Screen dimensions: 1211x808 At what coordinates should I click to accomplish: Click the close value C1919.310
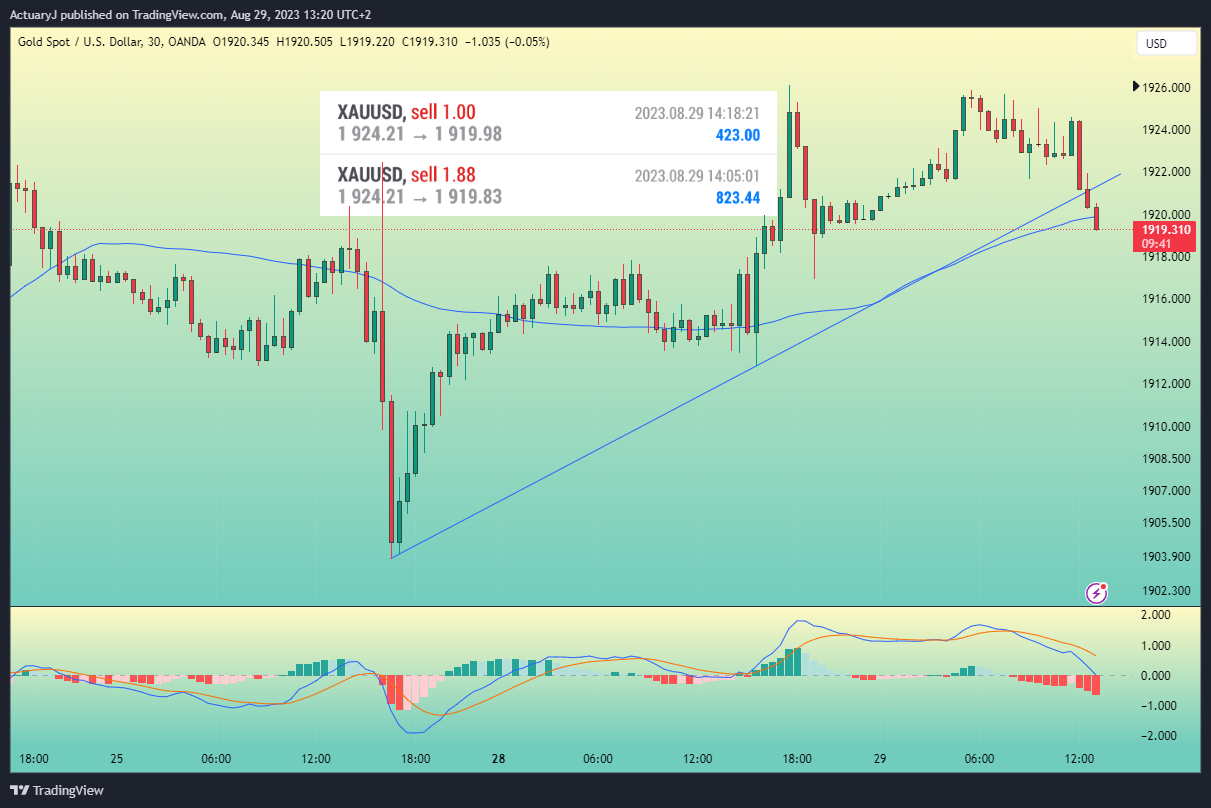(x=429, y=42)
